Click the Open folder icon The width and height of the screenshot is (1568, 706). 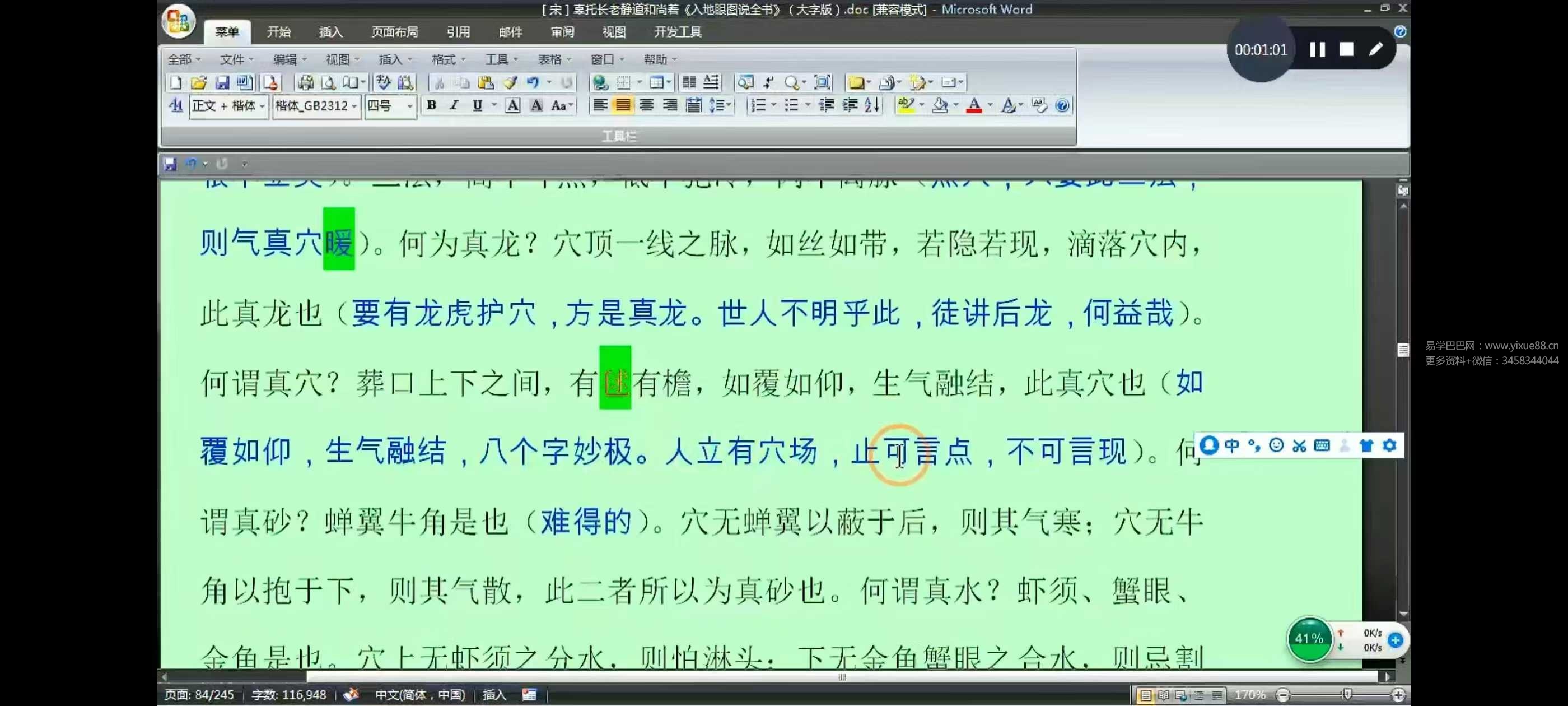pos(198,82)
